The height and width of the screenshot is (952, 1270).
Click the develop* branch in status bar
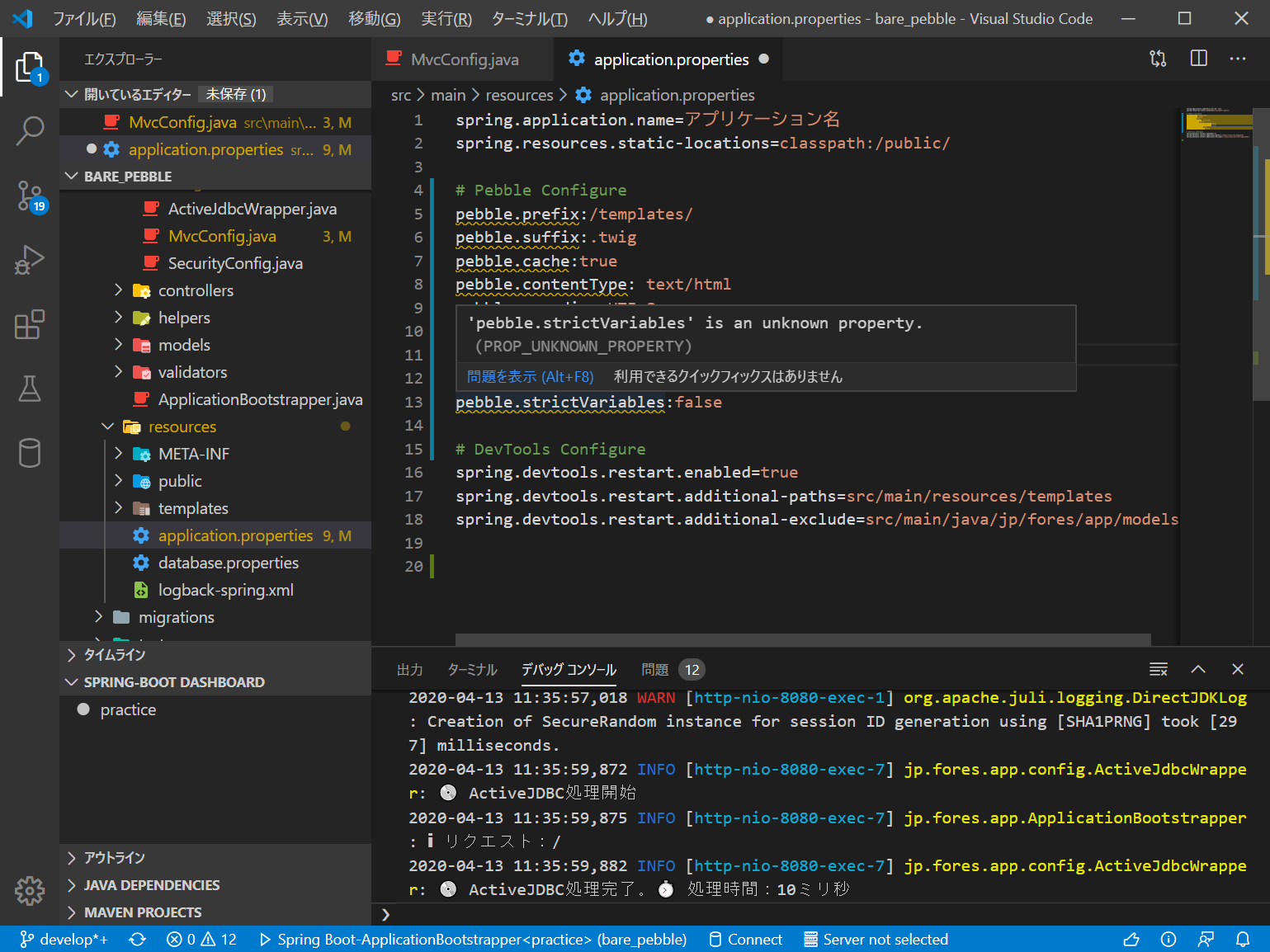coord(64,939)
